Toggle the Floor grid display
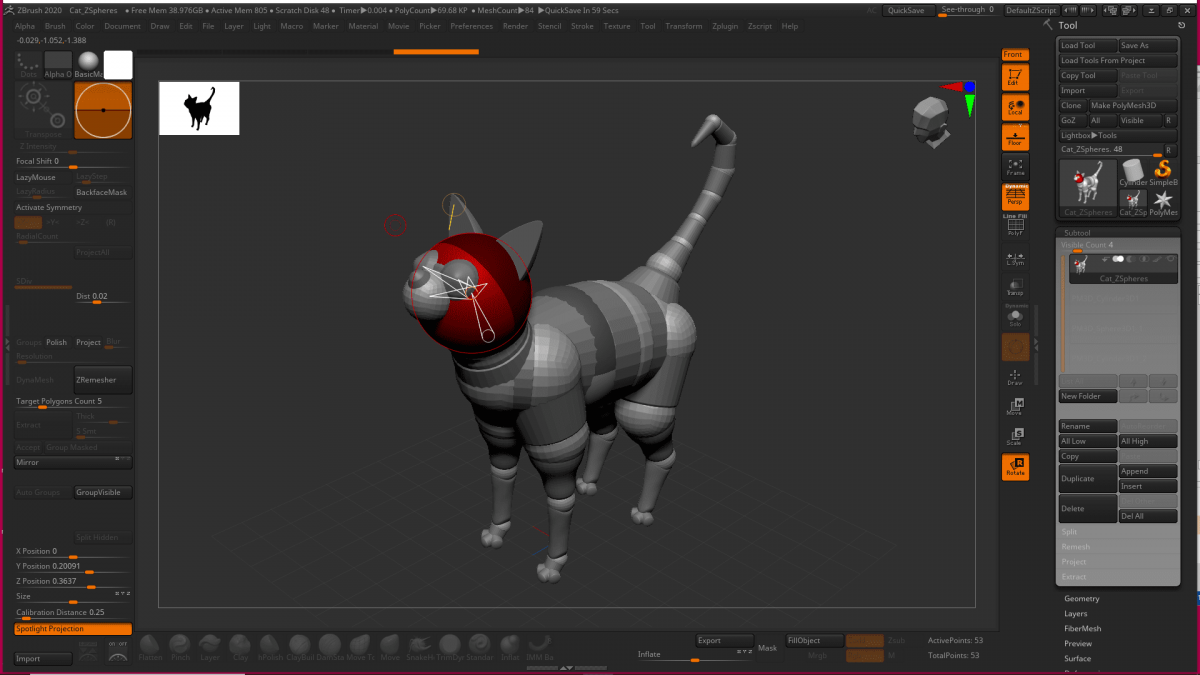The height and width of the screenshot is (675, 1200). [1015, 137]
